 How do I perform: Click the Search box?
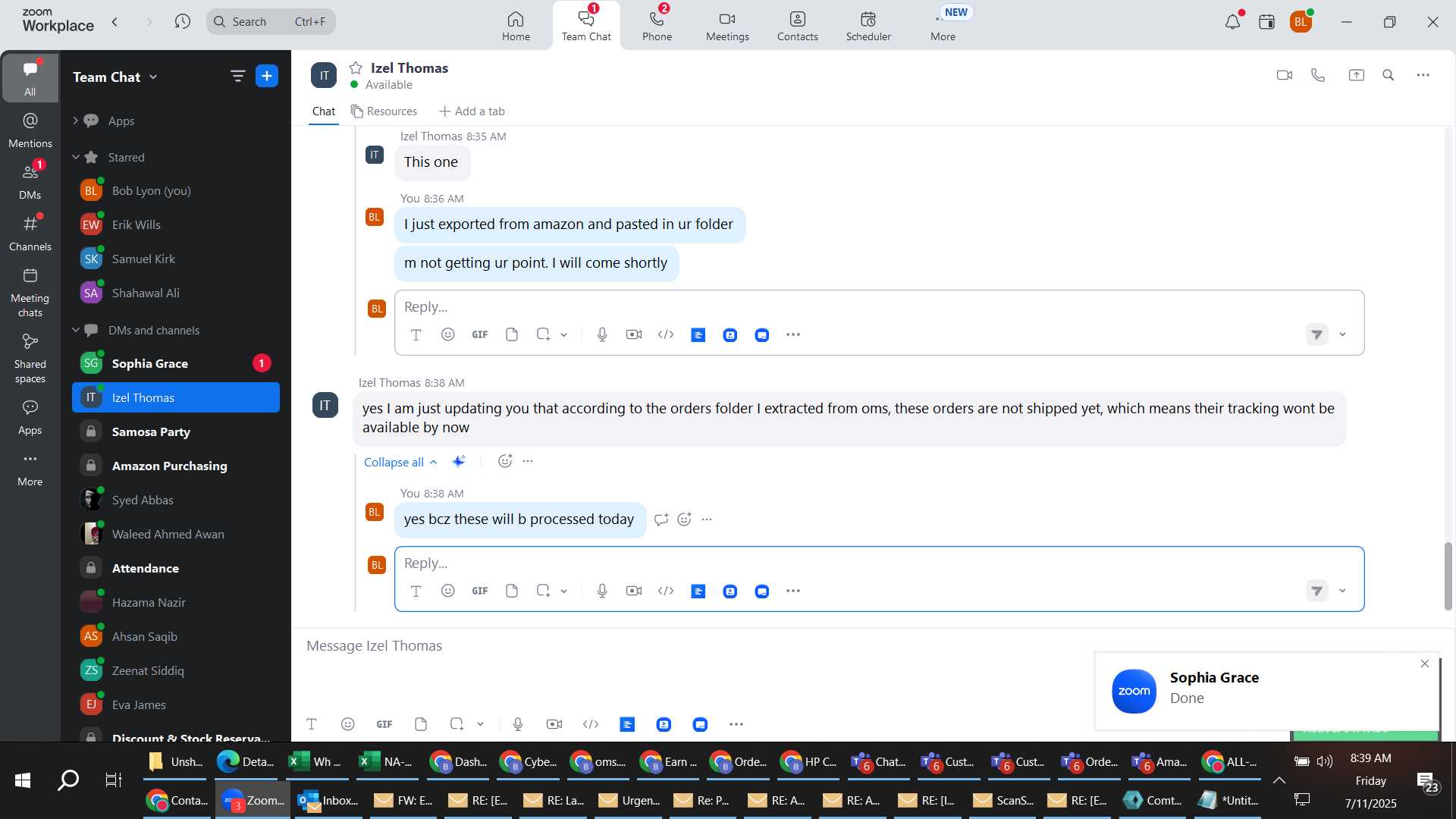[x=271, y=22]
